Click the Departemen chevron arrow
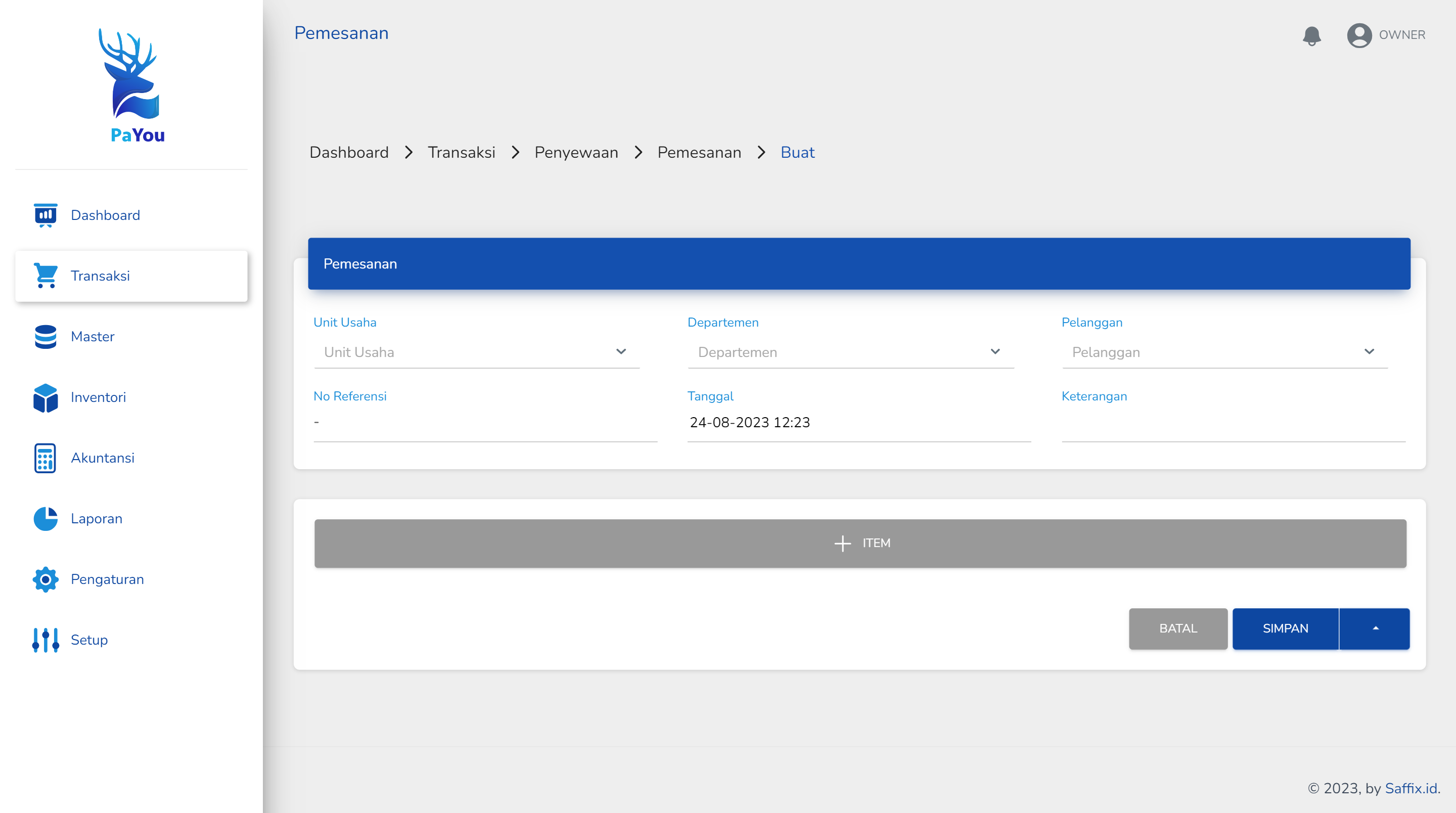Viewport: 1456px width, 813px height. click(995, 352)
